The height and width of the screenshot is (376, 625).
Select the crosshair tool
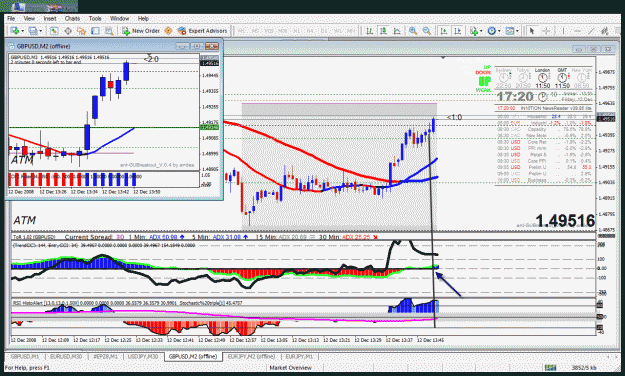[546, 31]
